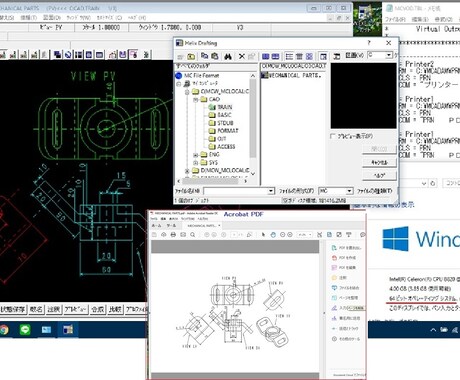Collapse the マイコンピュータ tree node

(x=179, y=83)
